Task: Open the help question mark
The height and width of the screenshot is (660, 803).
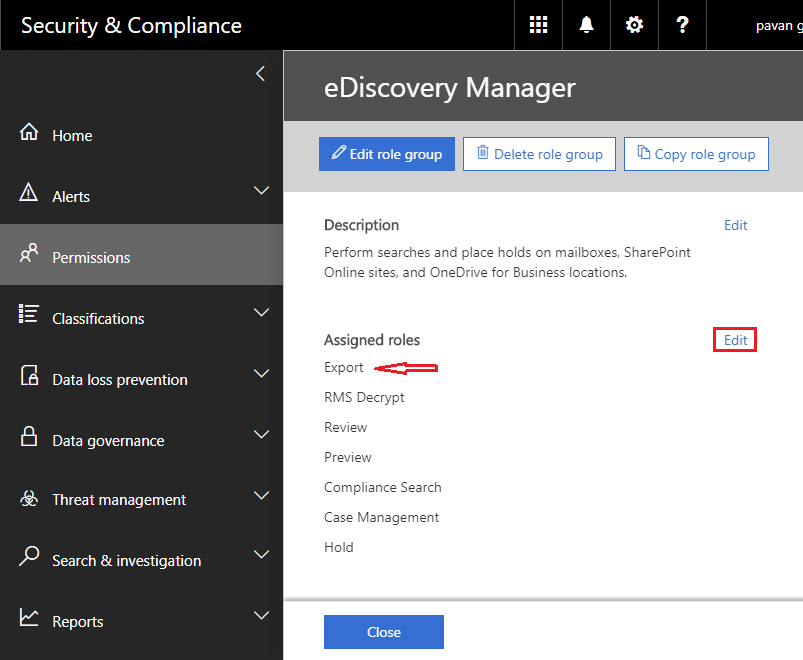Action: (x=682, y=25)
